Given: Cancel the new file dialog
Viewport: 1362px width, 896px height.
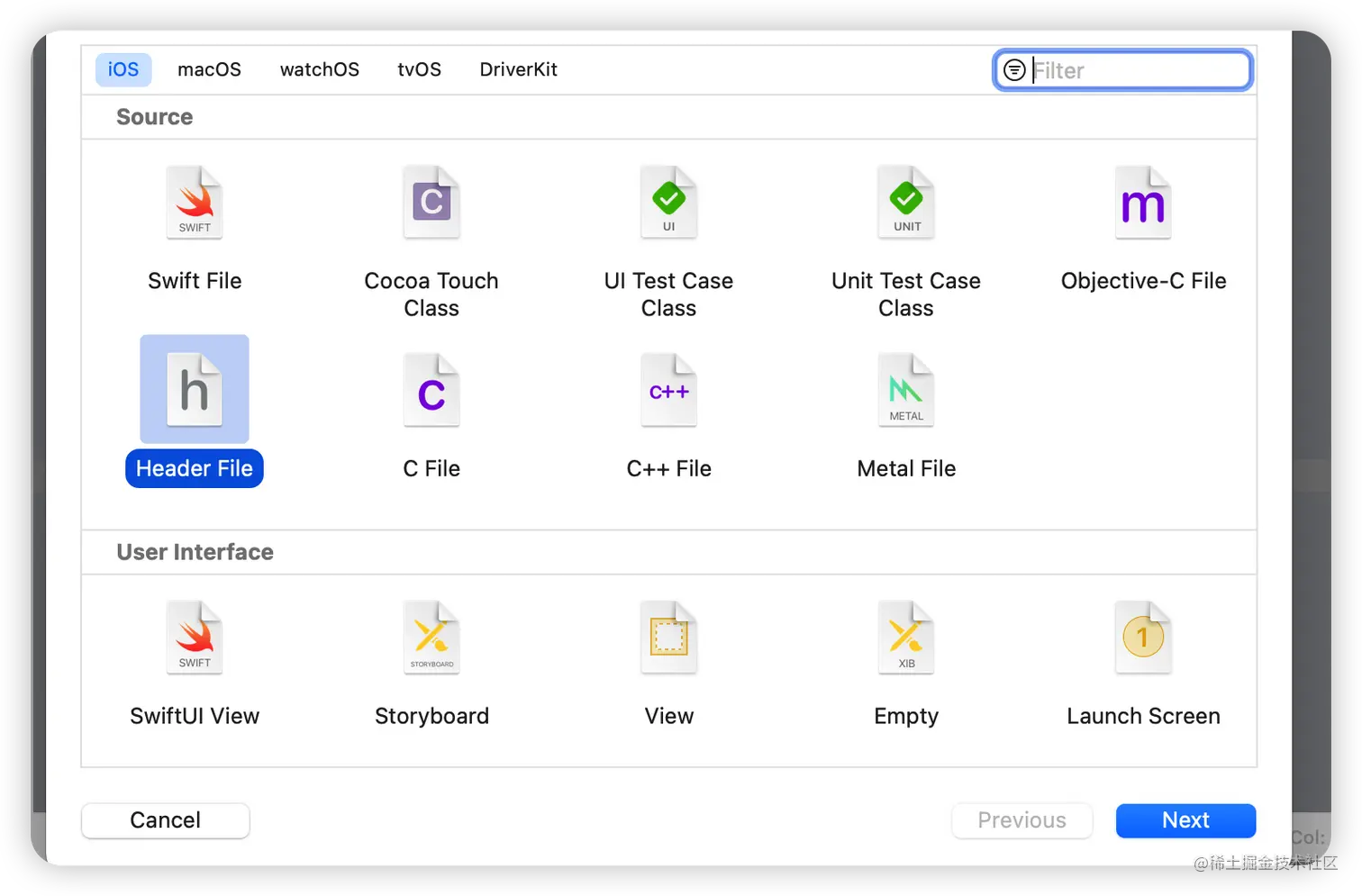Looking at the screenshot, I should pyautogui.click(x=166, y=820).
